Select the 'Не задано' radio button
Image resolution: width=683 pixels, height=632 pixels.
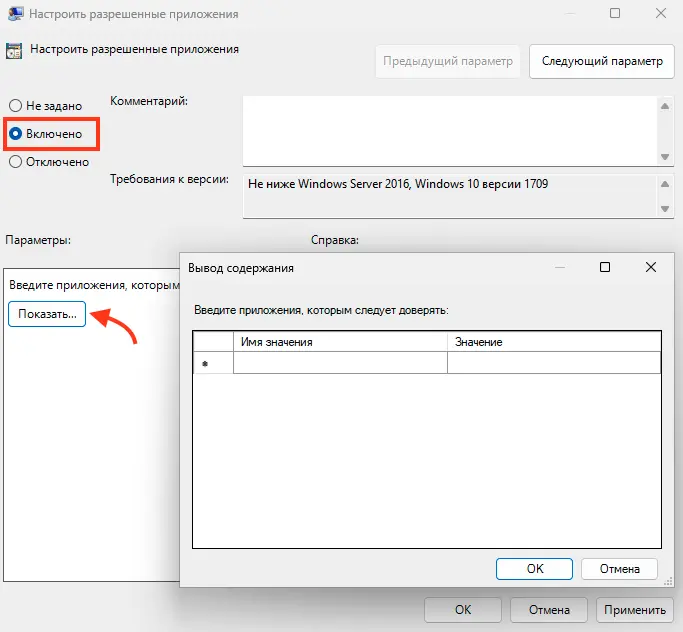[15, 105]
